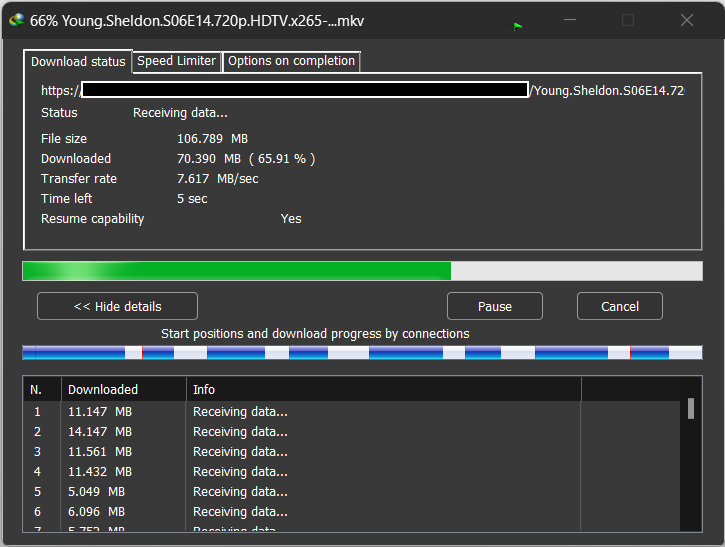Select connection row with 6.096 MB
Screen dimensions: 725x547
pyautogui.click(x=351, y=511)
